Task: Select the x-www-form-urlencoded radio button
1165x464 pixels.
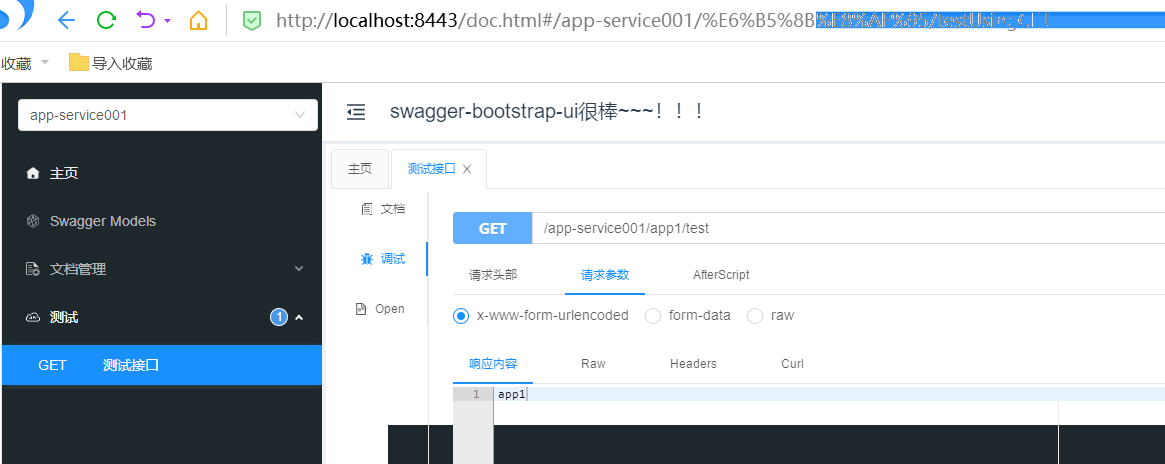Action: point(461,316)
